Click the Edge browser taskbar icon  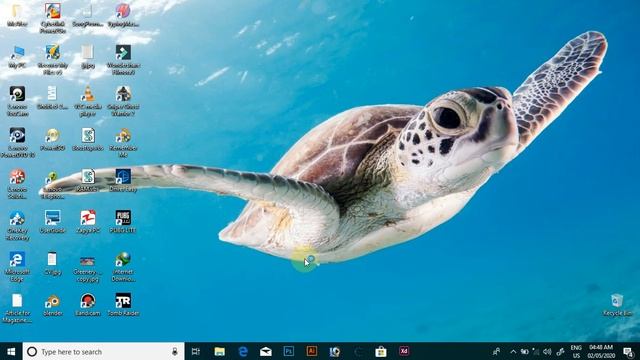243,351
